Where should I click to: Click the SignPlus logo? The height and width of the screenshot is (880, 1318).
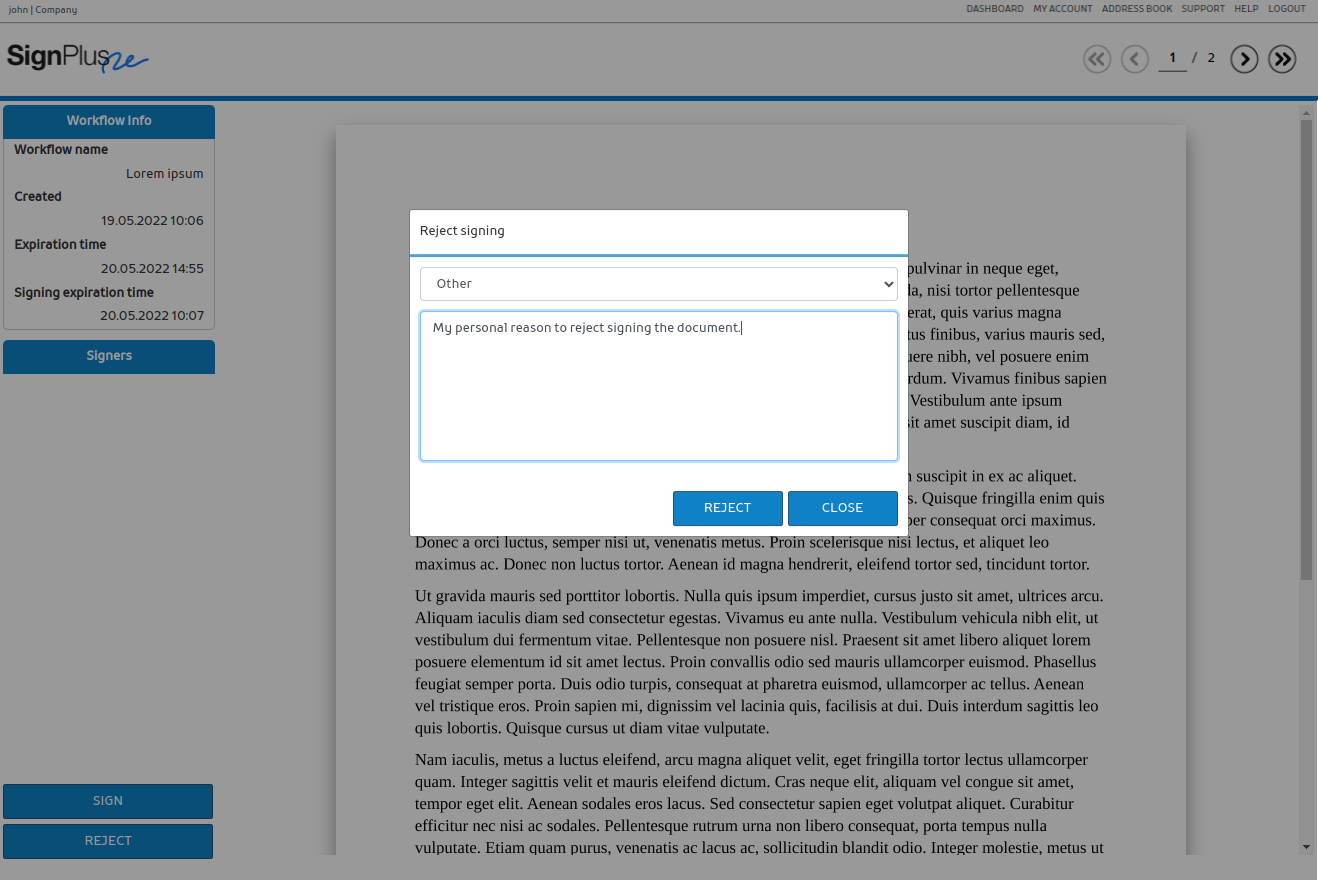[78, 57]
